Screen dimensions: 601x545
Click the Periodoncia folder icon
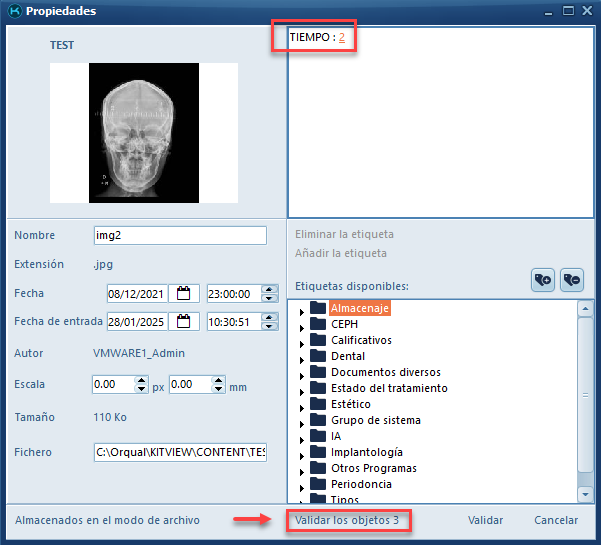[x=318, y=484]
